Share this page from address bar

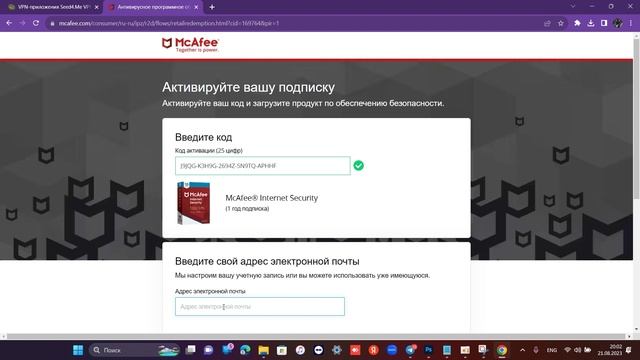(547, 23)
